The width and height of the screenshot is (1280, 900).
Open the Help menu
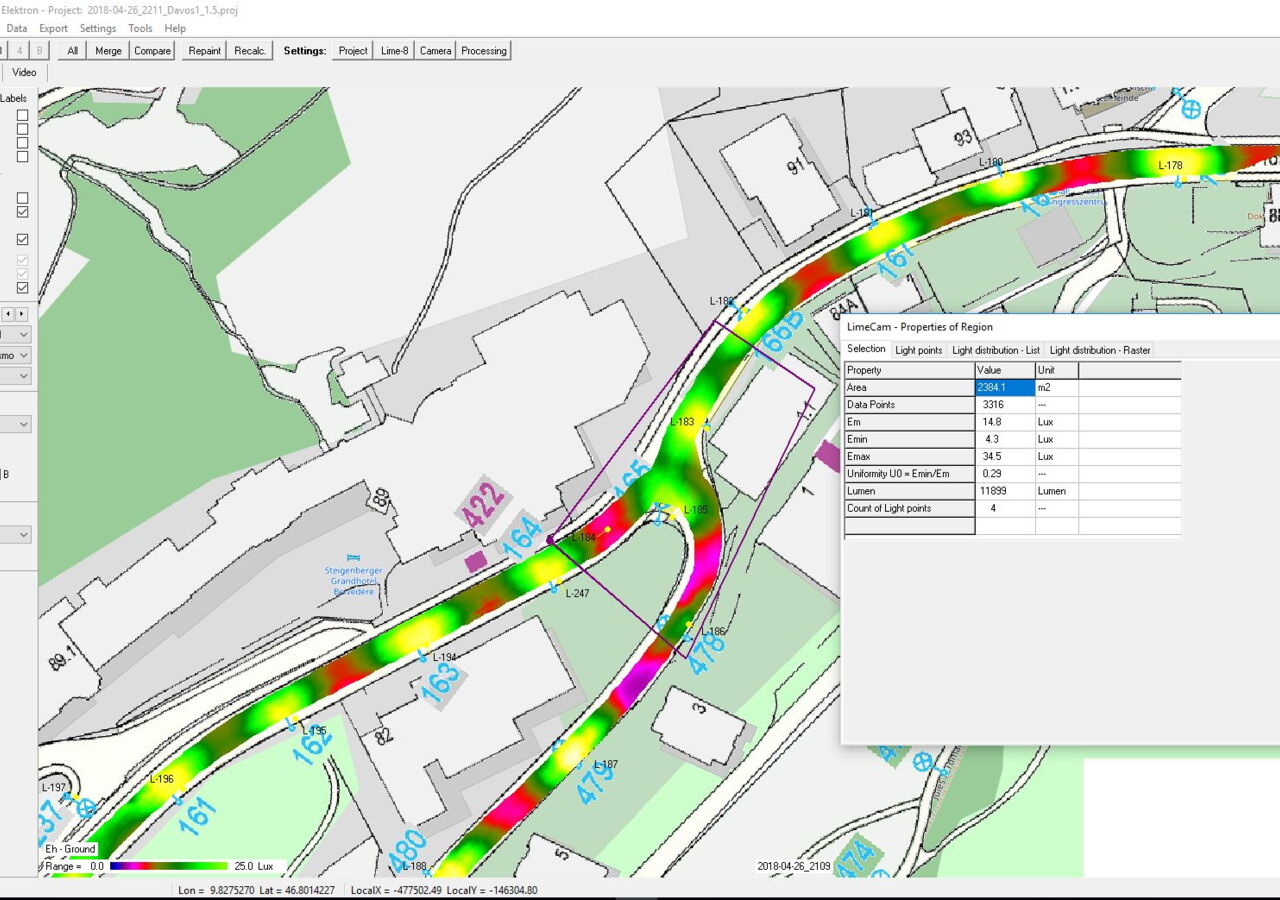tap(175, 29)
